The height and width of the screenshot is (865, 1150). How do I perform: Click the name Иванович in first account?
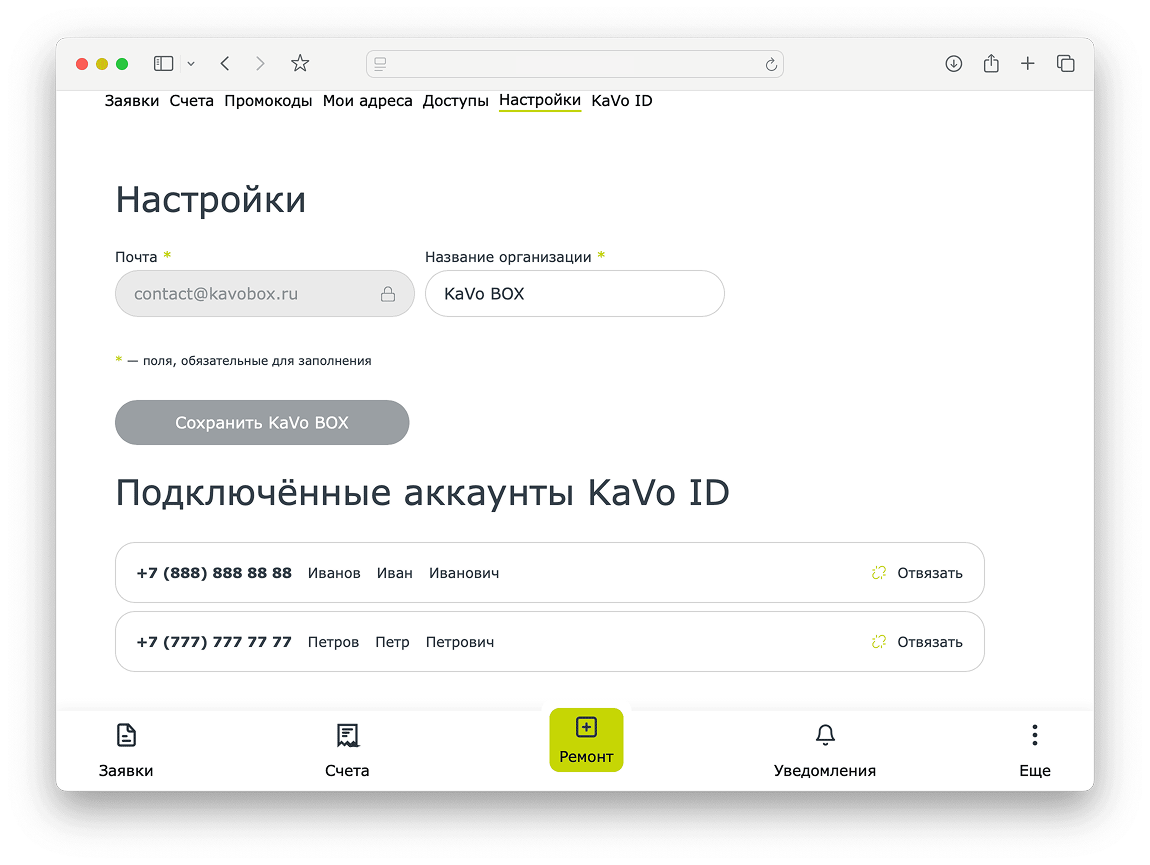[464, 573]
